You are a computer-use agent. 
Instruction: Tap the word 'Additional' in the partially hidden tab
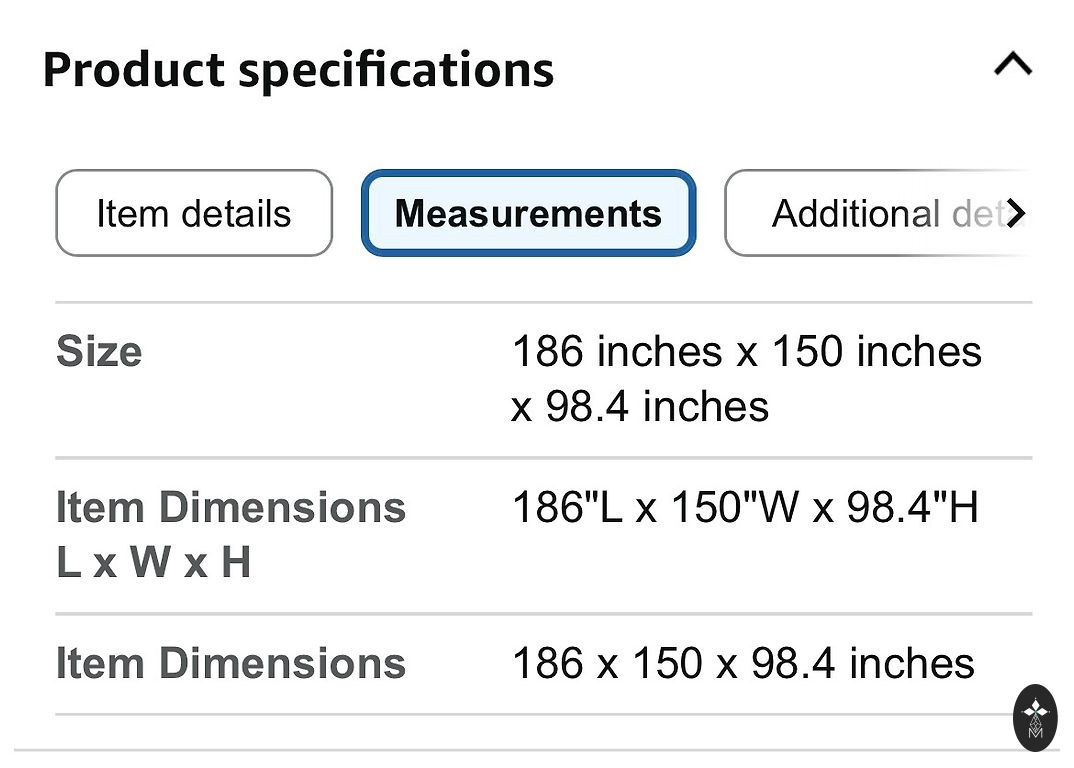click(x=856, y=213)
